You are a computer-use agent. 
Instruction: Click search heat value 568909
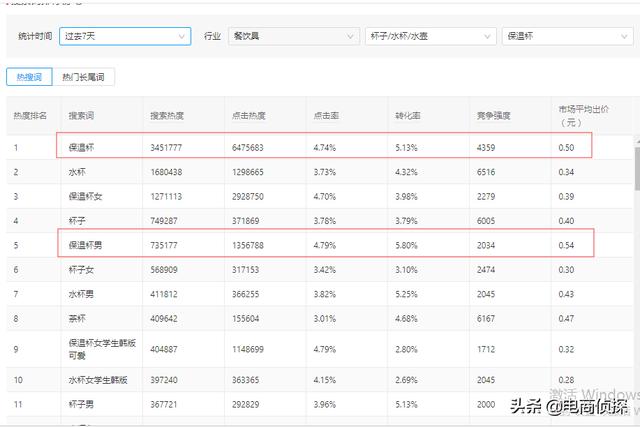pyautogui.click(x=164, y=269)
